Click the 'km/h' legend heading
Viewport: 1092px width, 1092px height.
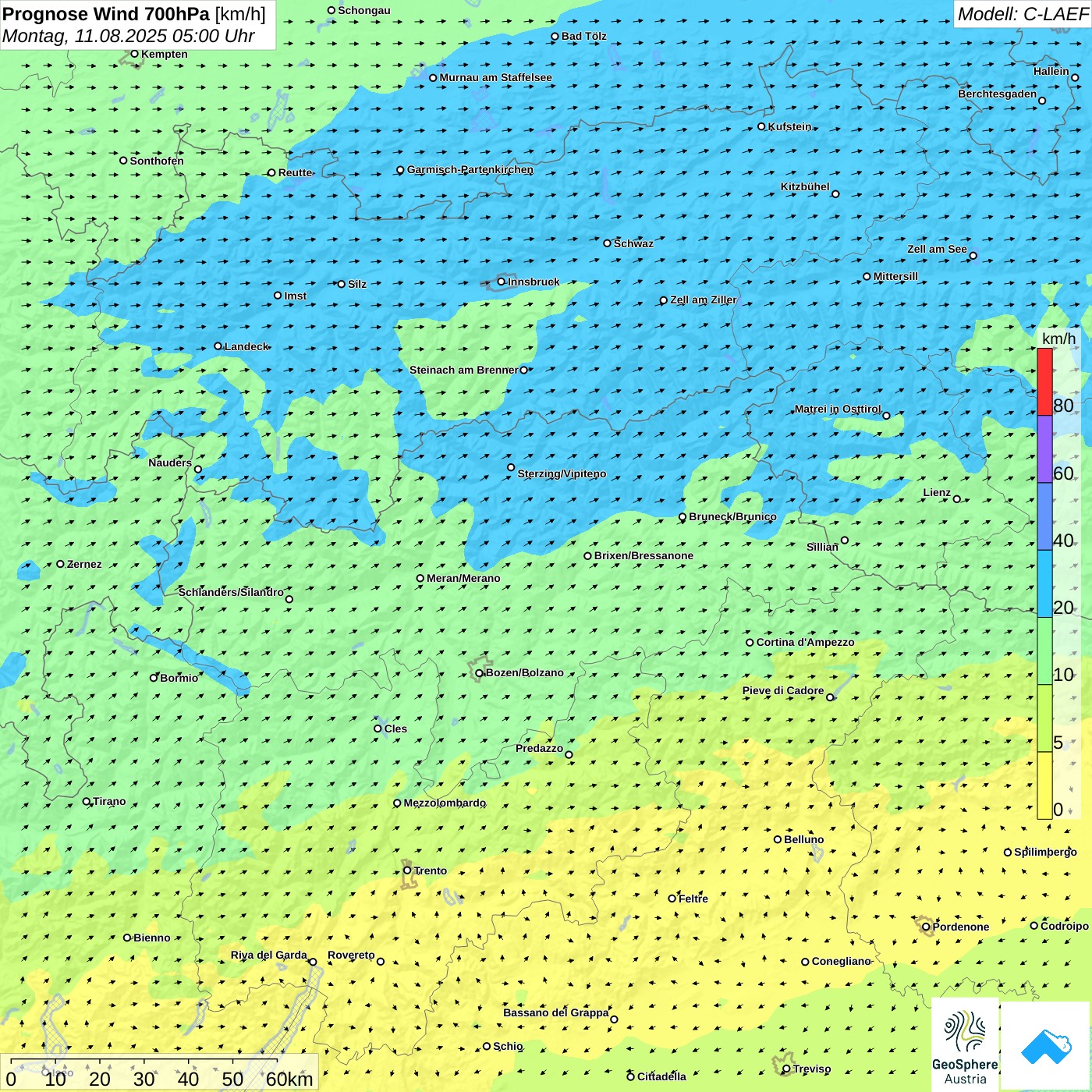click(1058, 339)
